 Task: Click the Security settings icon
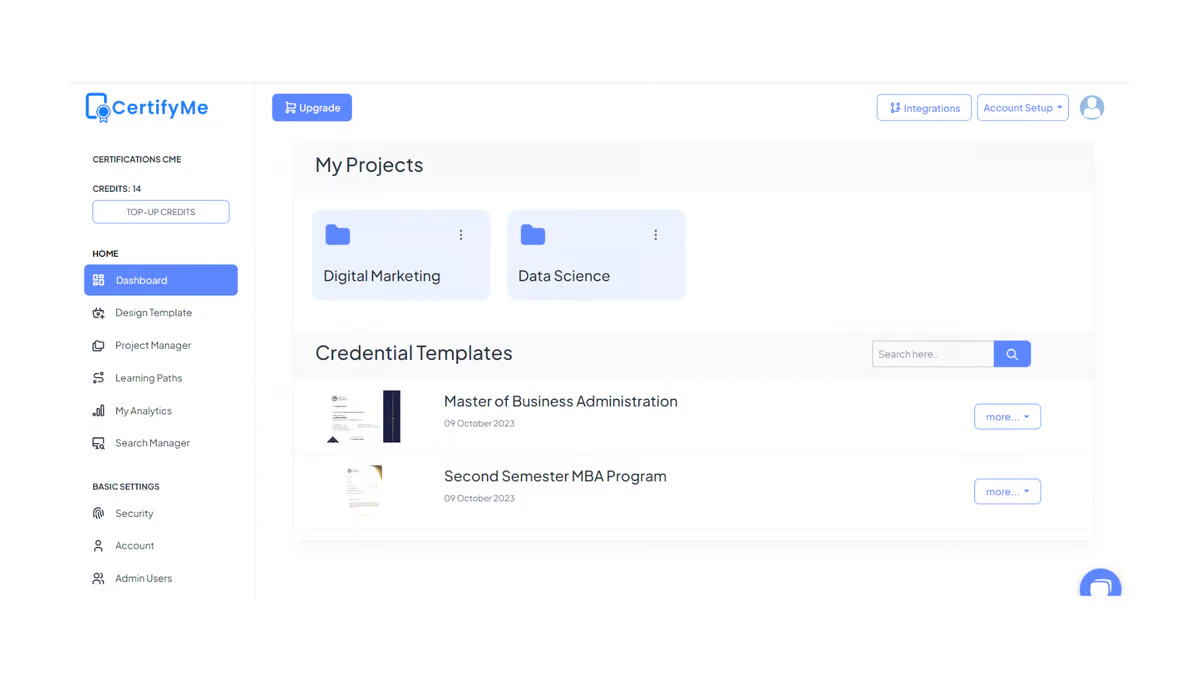tap(99, 513)
